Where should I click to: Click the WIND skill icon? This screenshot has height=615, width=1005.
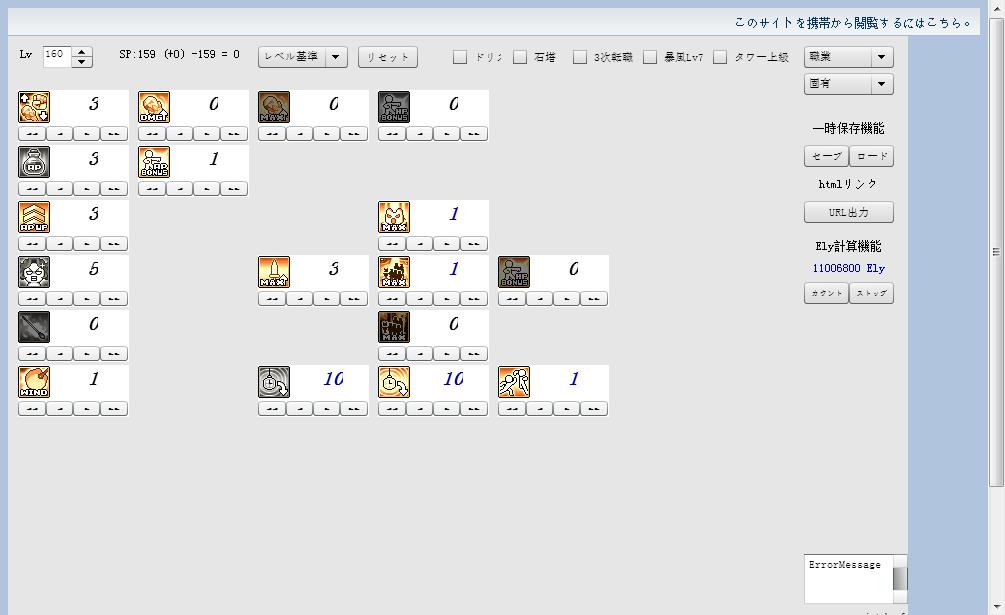tap(34, 382)
